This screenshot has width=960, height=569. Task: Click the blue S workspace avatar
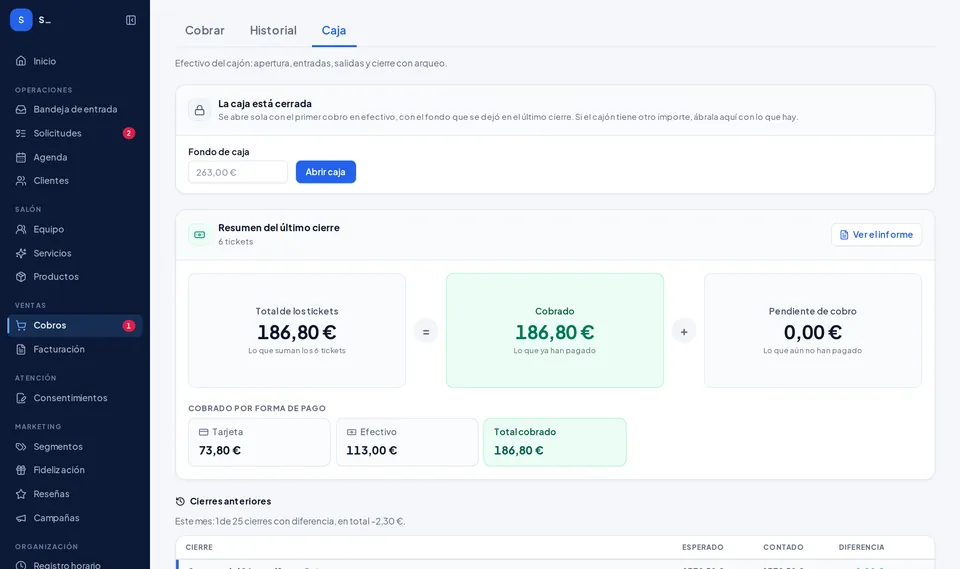[21, 20]
